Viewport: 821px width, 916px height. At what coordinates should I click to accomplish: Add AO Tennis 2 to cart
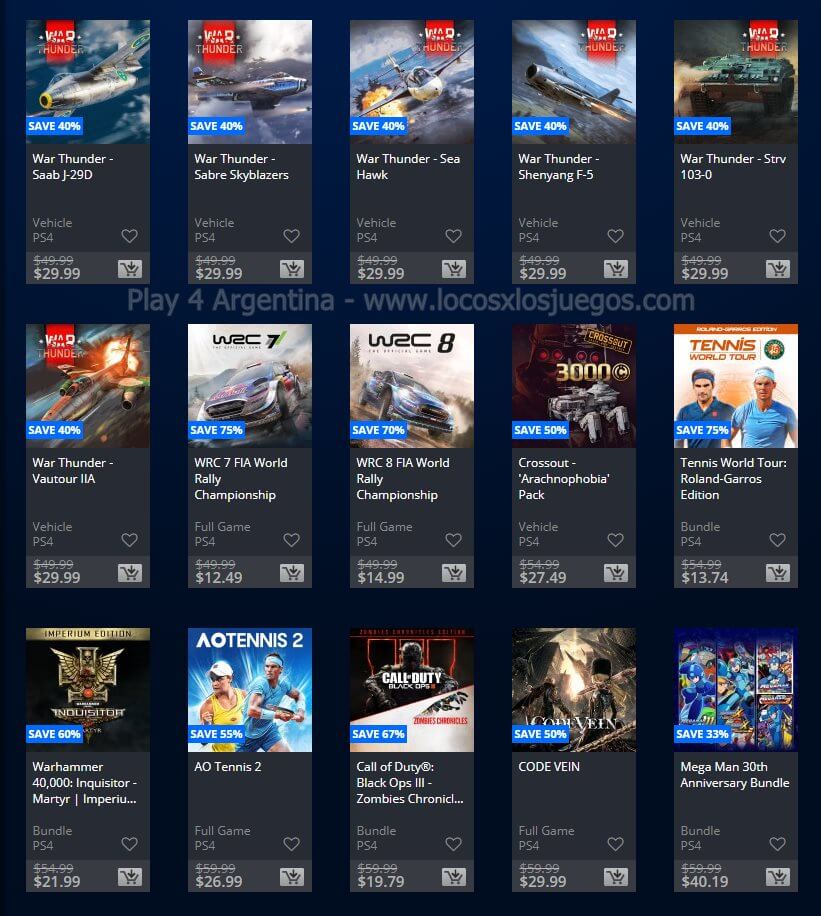(292, 877)
